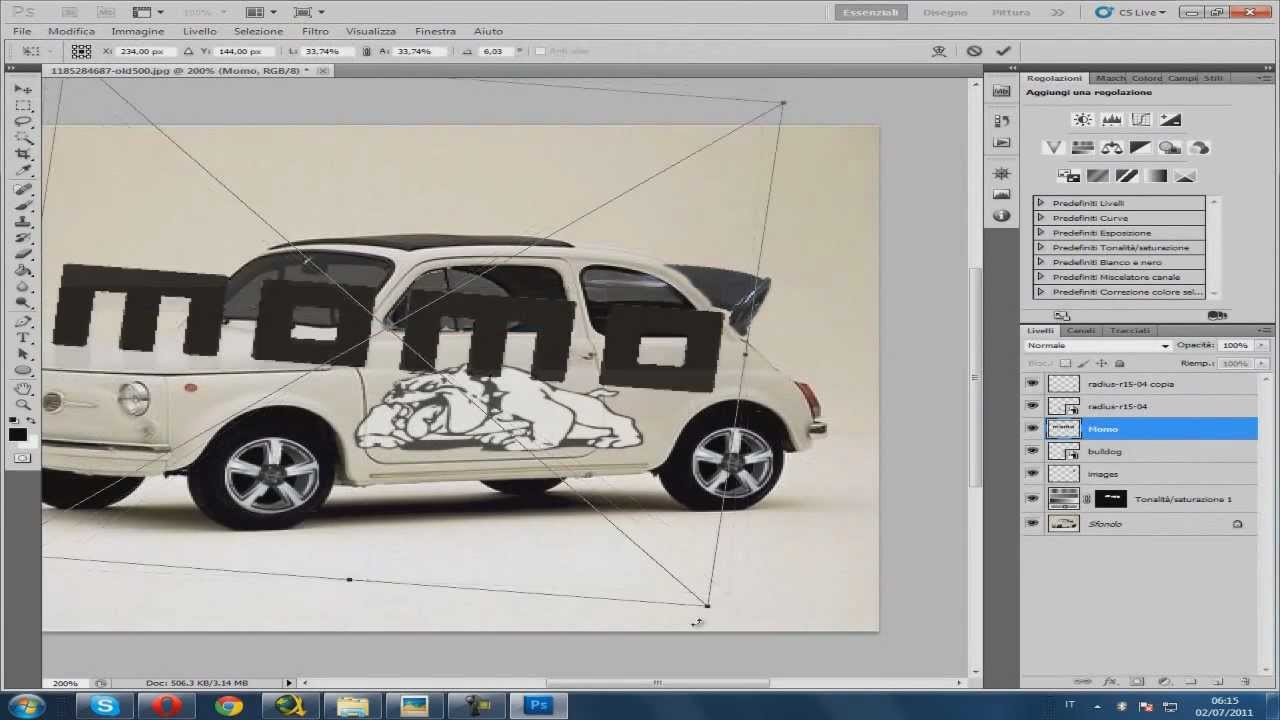Add Gradient Map adjustment
The height and width of the screenshot is (720, 1280).
(1156, 176)
